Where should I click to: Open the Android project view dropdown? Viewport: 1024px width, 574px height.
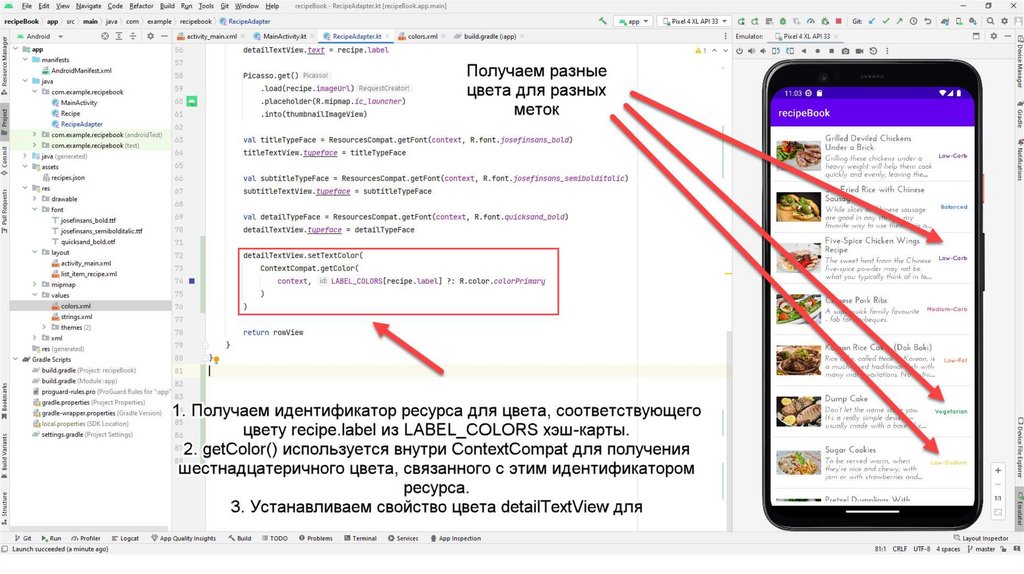(39, 37)
